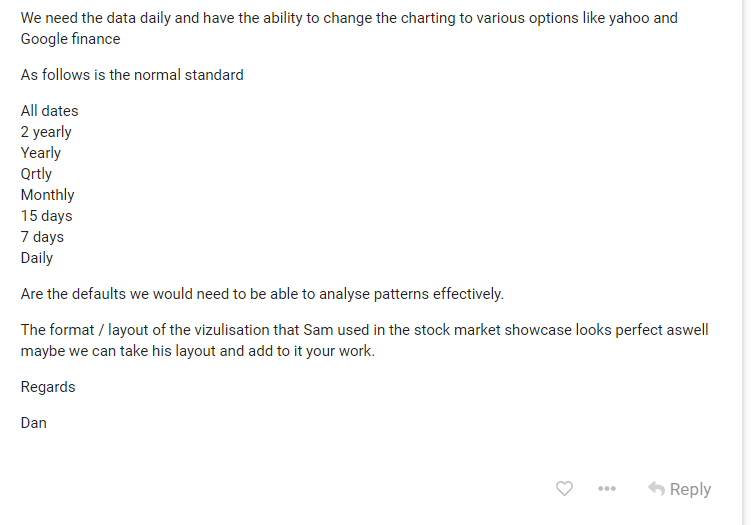
Task: Click the 'Daily' line in the list
Action: (x=36, y=258)
